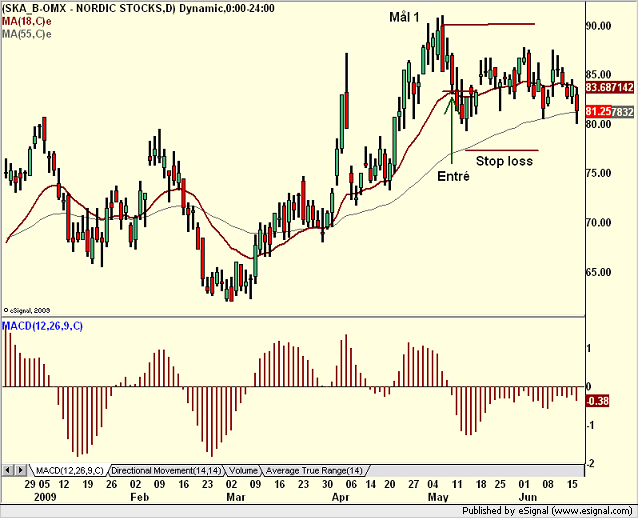Select the Mål 1 text annotation
638x518 pixels.
(x=404, y=17)
